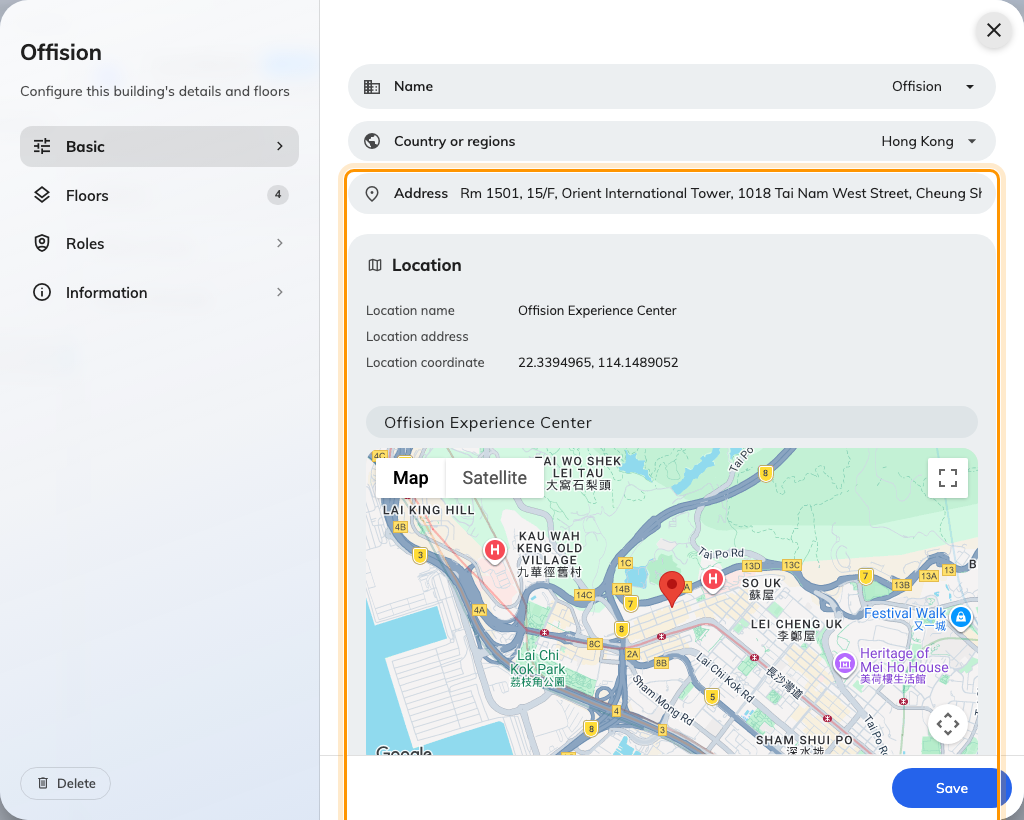Click the Offision dialog title
Image resolution: width=1024 pixels, height=820 pixels.
[61, 52]
